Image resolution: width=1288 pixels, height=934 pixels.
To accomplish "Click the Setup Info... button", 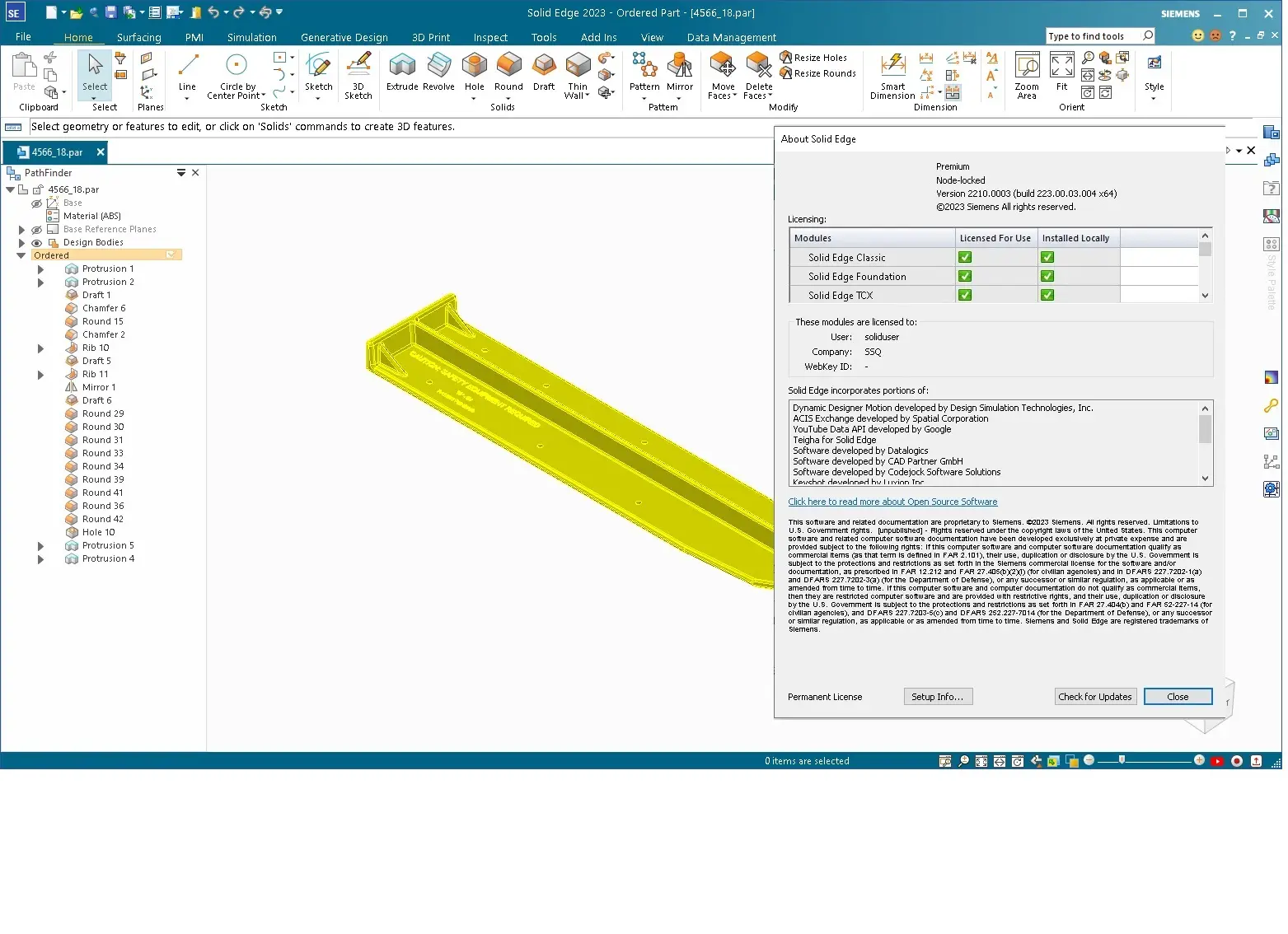I will point(938,697).
